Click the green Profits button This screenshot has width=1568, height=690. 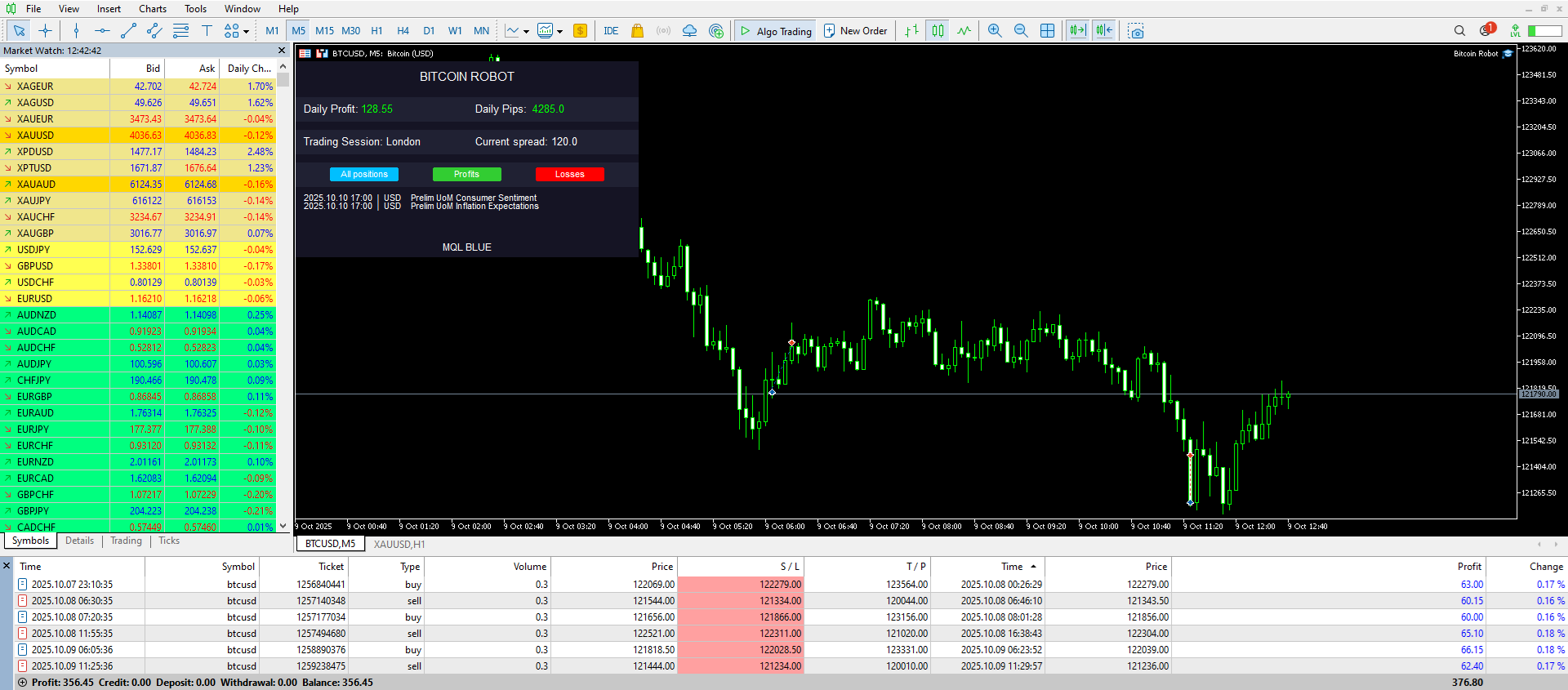(466, 174)
